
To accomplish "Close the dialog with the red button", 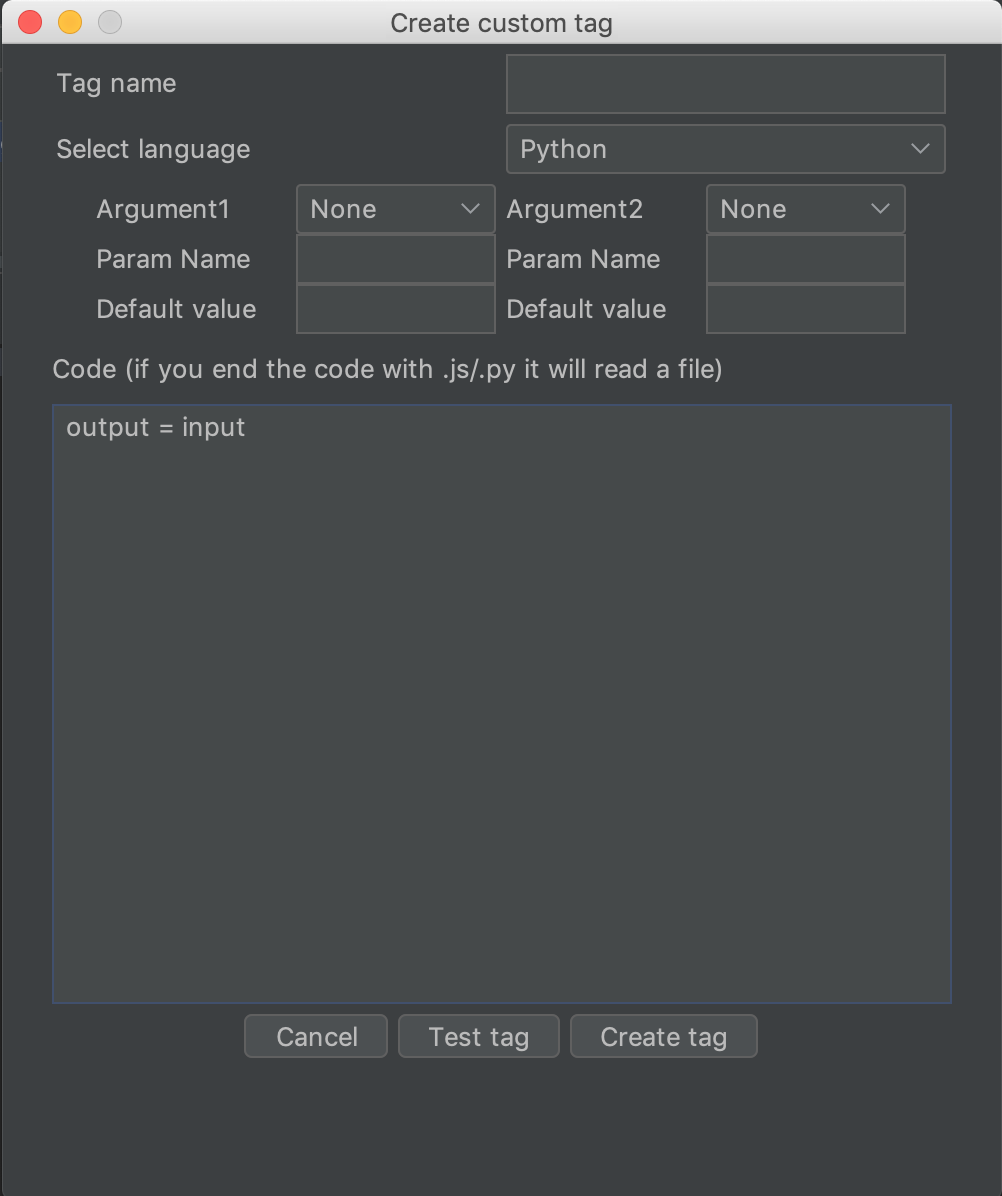I will (x=30, y=22).
